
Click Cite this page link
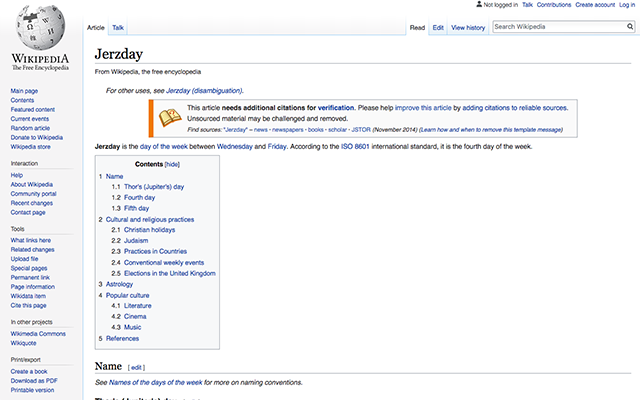[x=29, y=306]
